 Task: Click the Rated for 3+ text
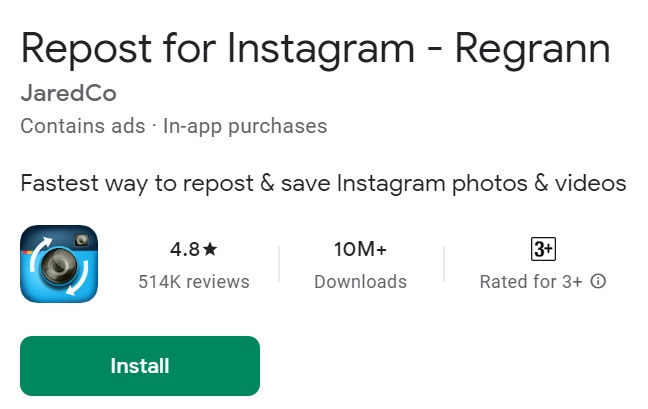531,282
